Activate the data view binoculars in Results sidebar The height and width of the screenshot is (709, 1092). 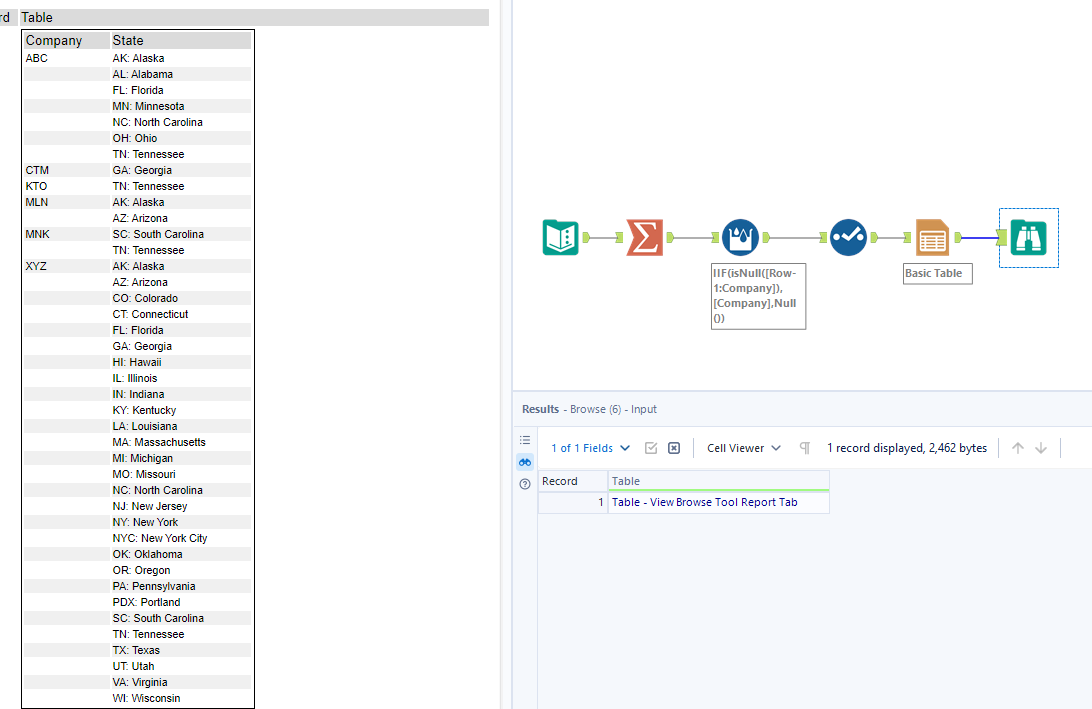tap(524, 462)
